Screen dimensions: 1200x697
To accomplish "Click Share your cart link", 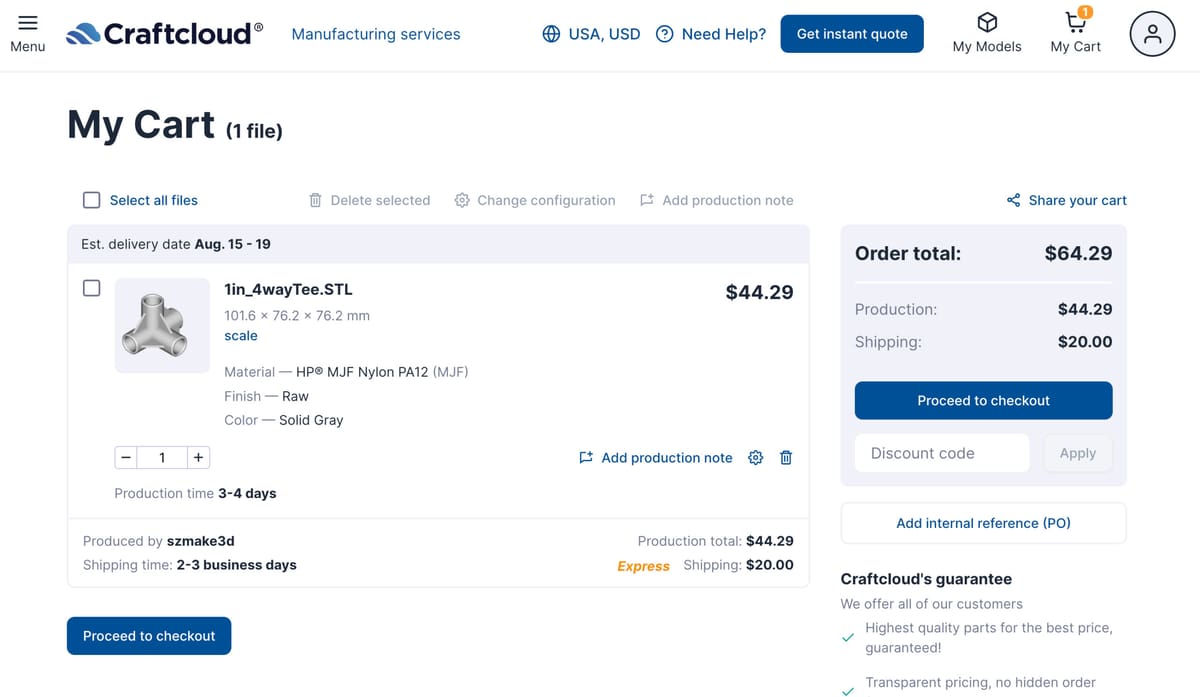I will [1066, 200].
